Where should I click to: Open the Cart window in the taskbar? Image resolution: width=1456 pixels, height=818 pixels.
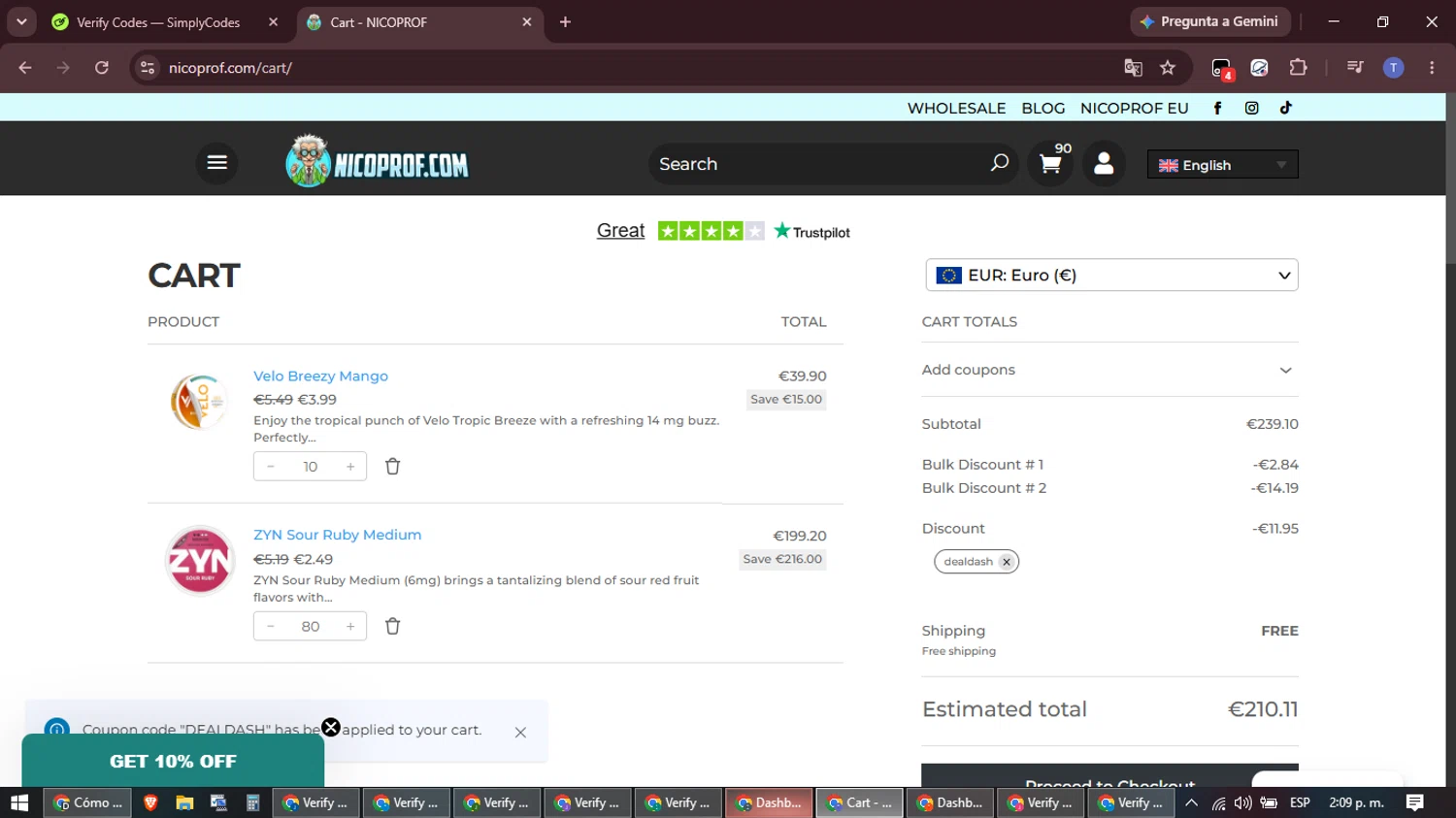tap(860, 802)
